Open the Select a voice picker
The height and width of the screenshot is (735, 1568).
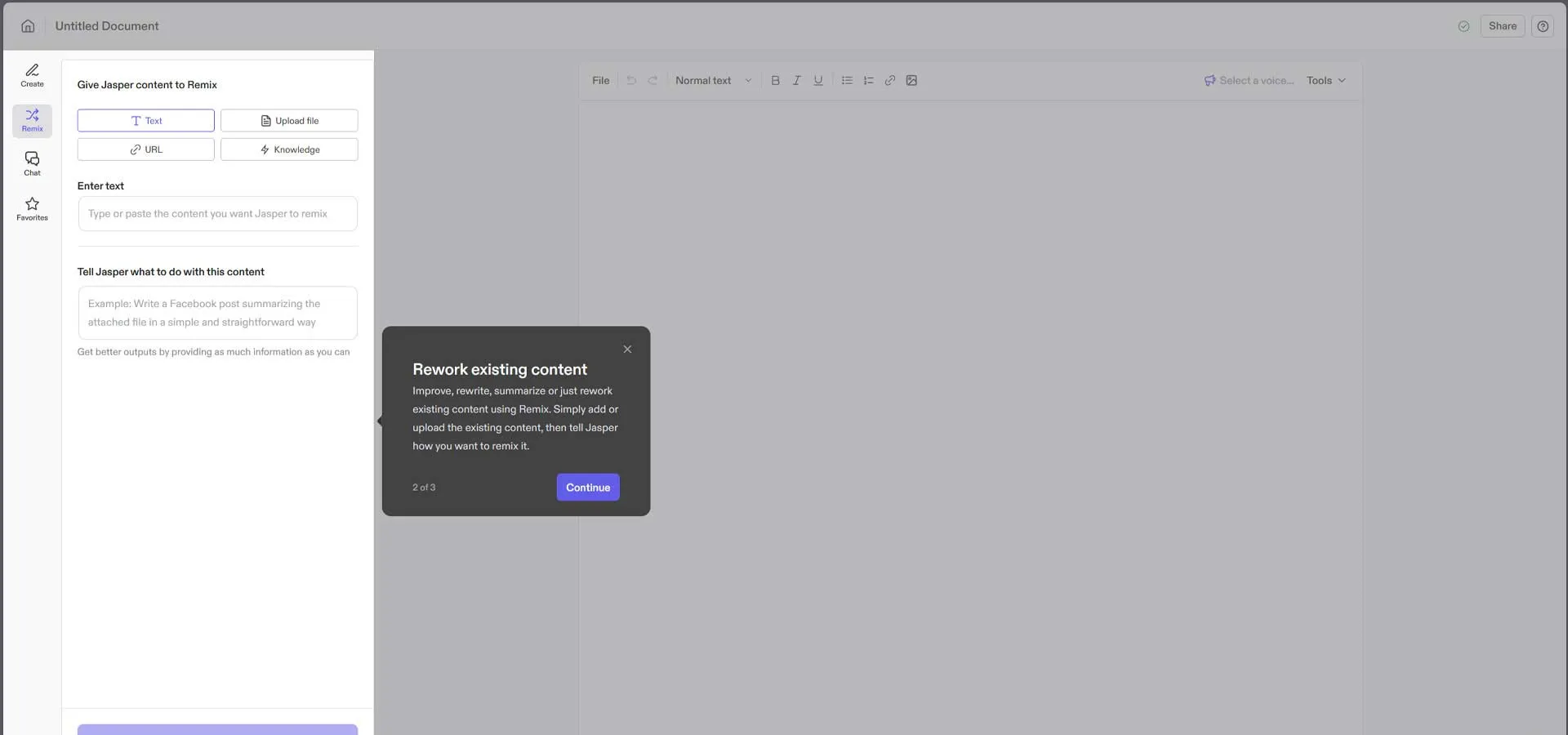1249,80
